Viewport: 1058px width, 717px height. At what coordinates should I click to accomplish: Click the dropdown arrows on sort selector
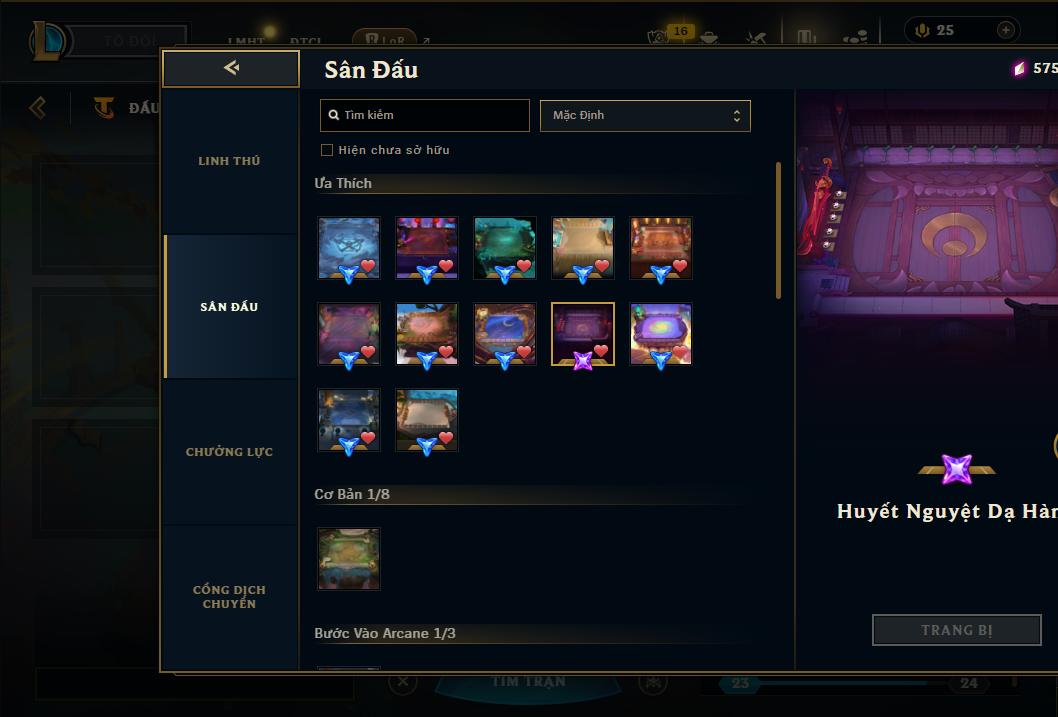click(x=737, y=116)
